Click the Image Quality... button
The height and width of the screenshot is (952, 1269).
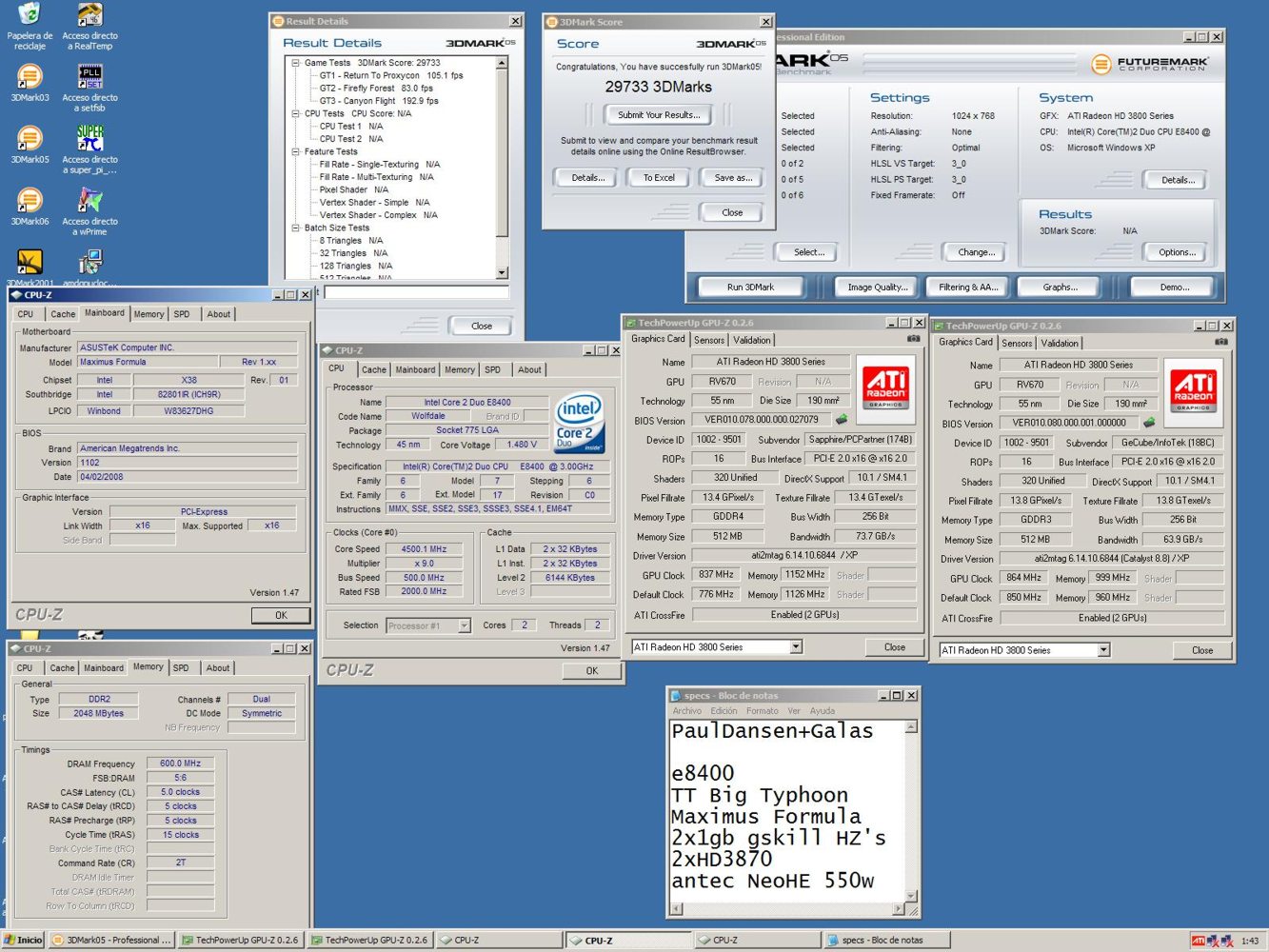[878, 287]
